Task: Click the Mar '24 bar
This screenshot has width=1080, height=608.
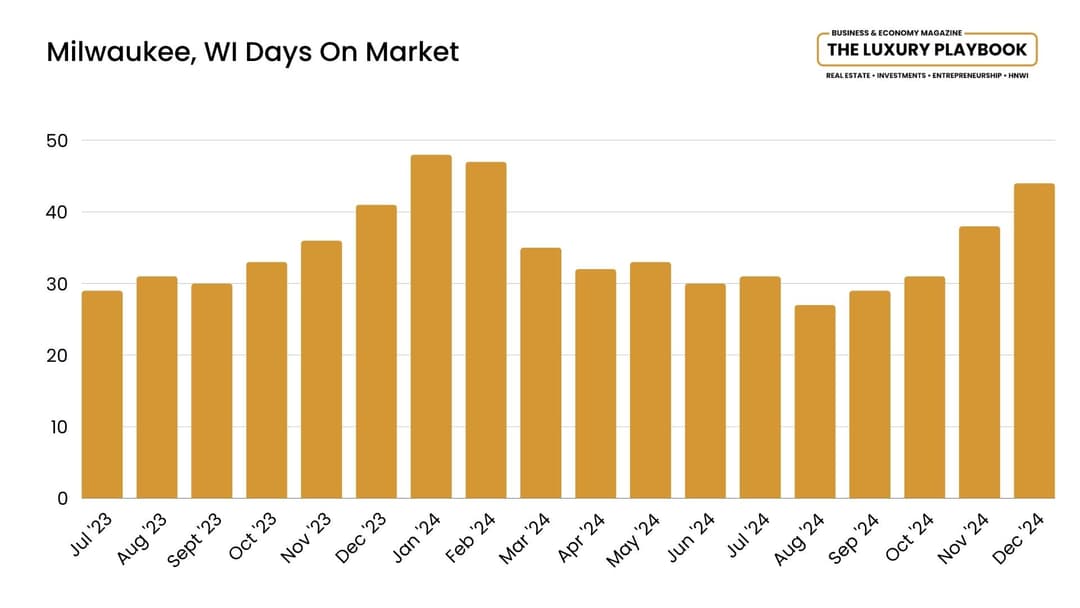Action: click(541, 373)
